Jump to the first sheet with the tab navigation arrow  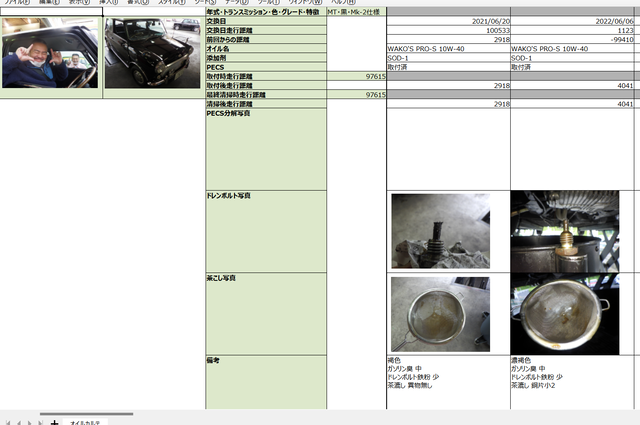[x=8, y=423]
